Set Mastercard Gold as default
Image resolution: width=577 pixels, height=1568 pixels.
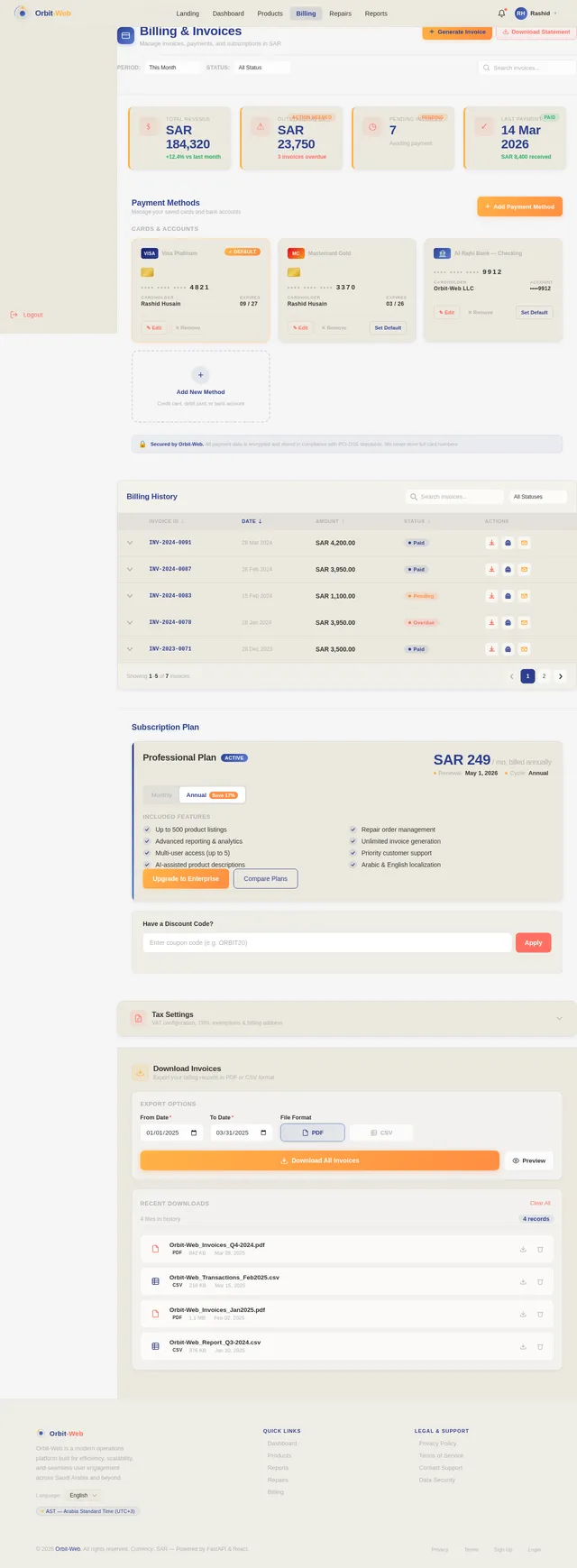(388, 327)
